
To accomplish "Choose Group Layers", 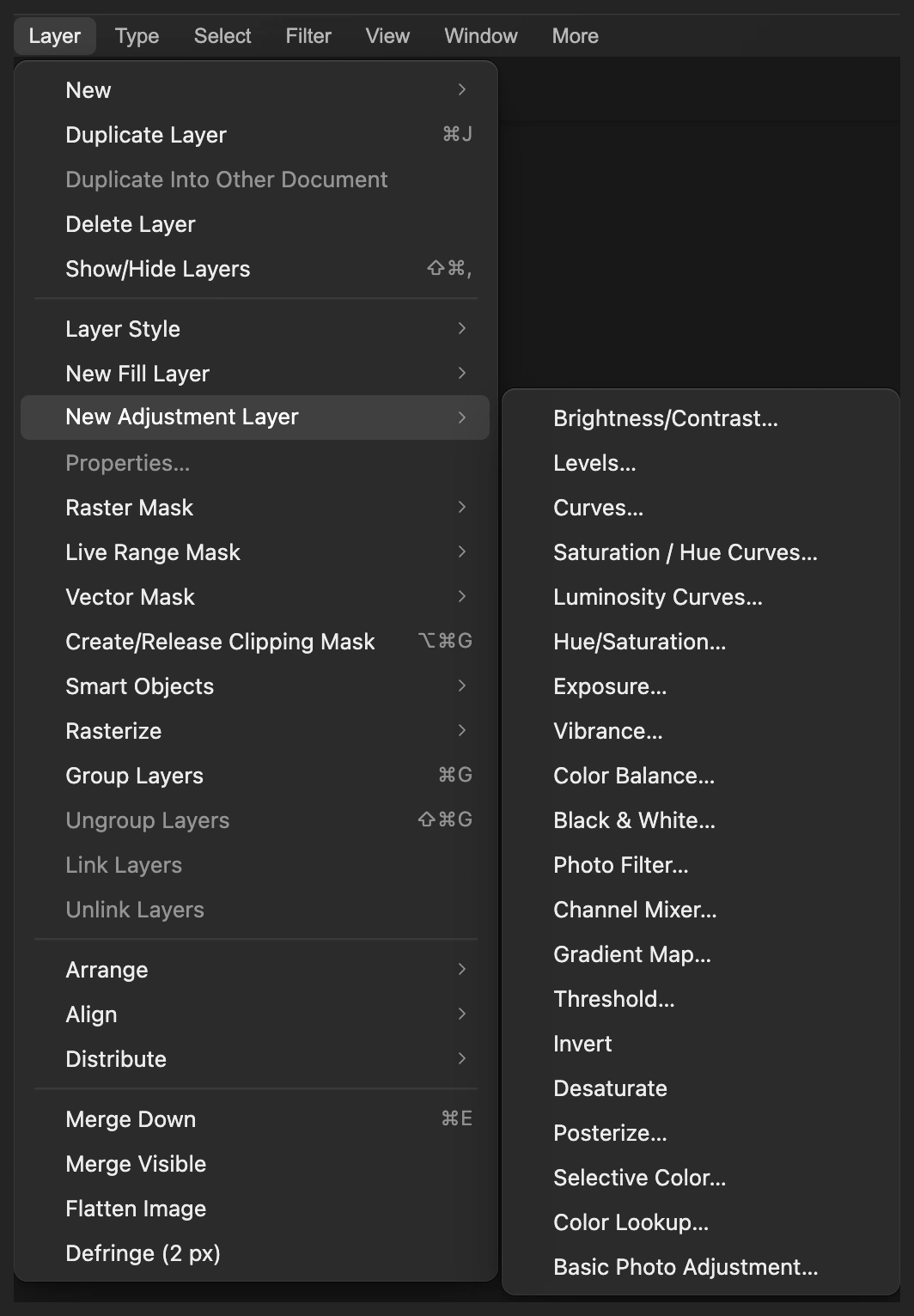I will click(255, 776).
